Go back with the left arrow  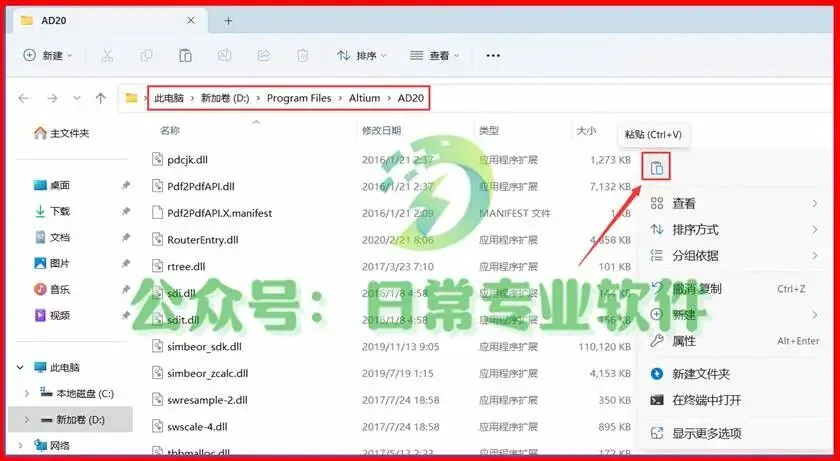(x=23, y=98)
